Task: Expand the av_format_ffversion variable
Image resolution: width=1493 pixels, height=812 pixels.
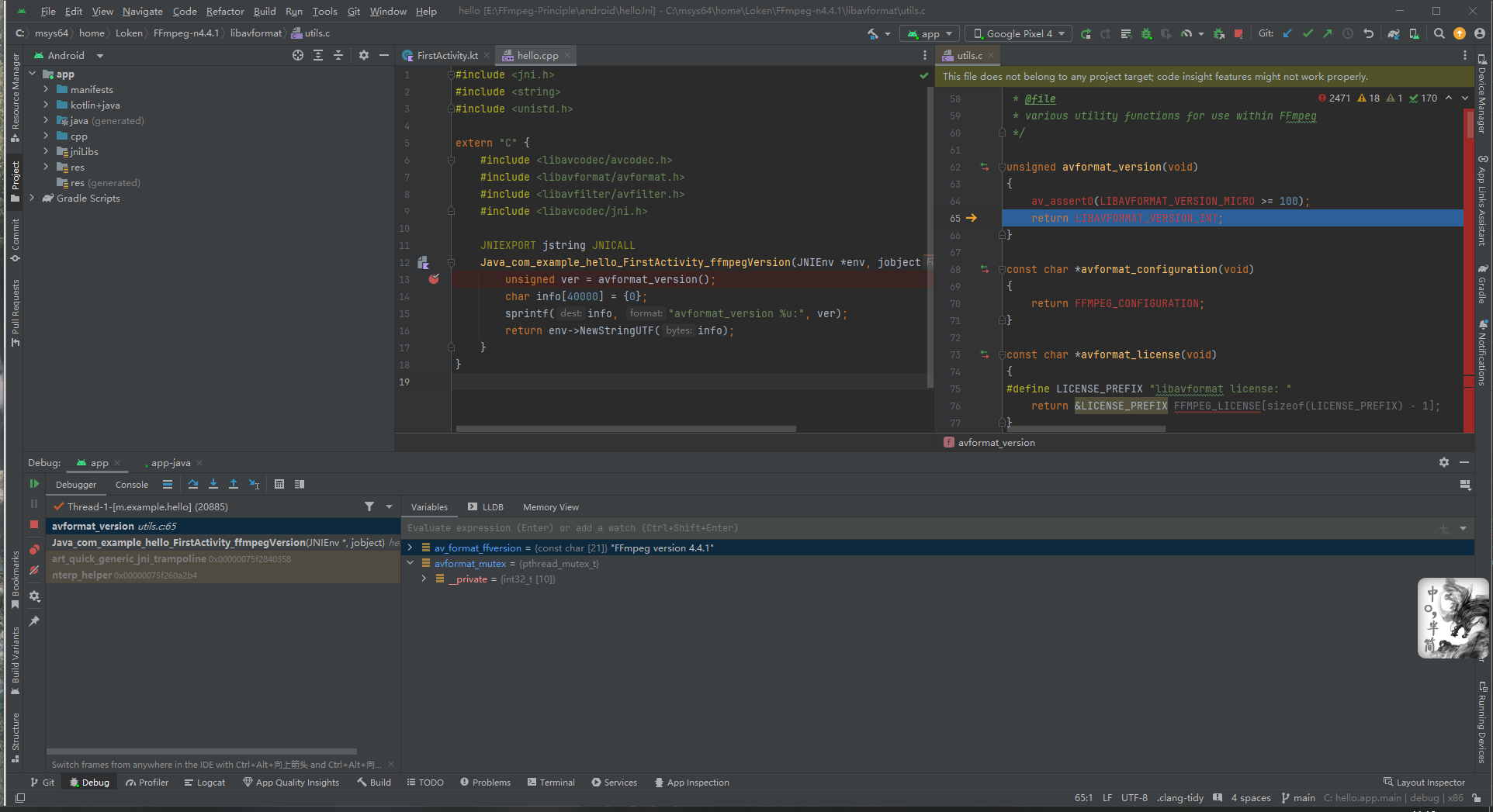Action: [410, 548]
